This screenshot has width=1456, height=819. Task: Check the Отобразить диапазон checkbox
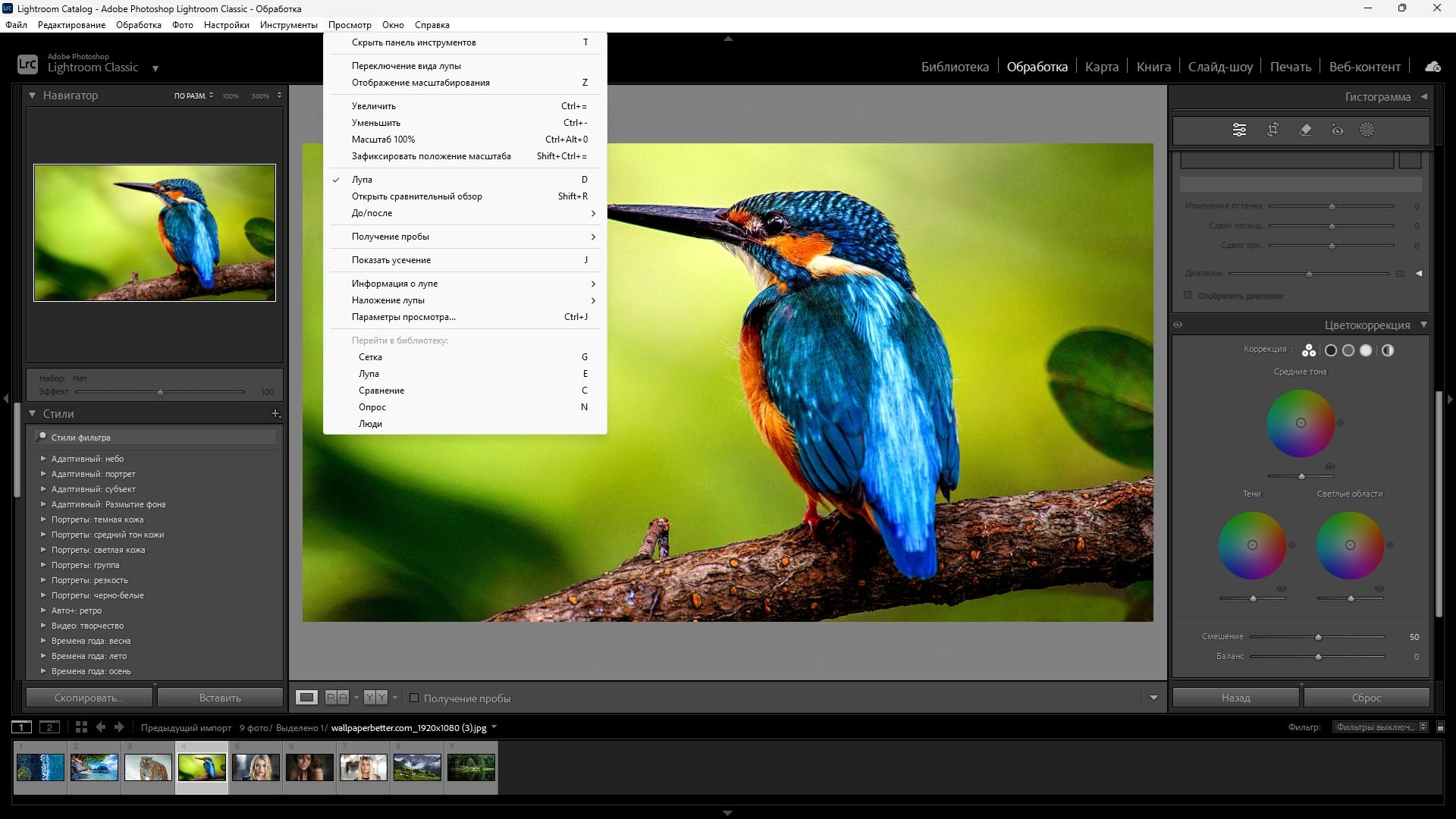coord(1188,295)
